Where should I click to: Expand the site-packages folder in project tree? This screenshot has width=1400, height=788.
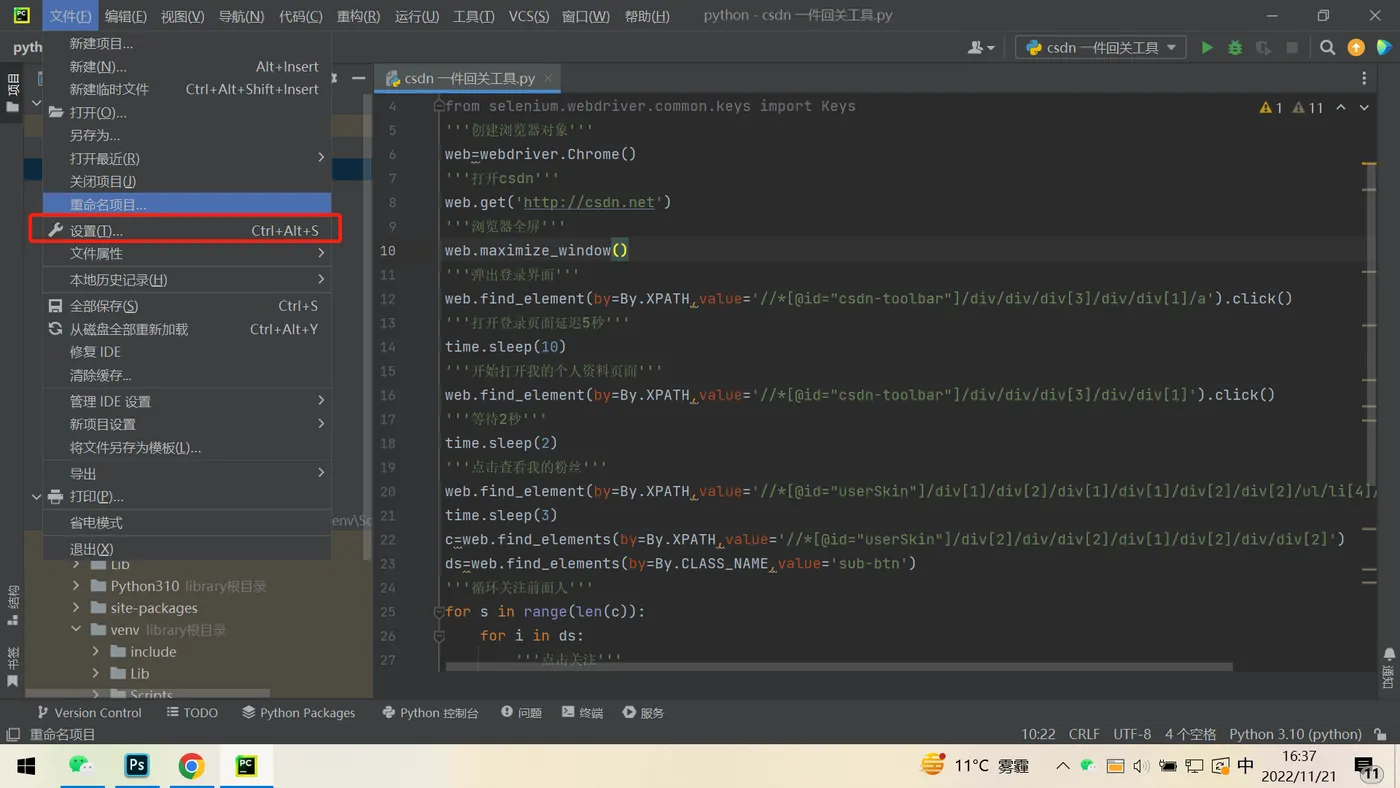coord(76,608)
